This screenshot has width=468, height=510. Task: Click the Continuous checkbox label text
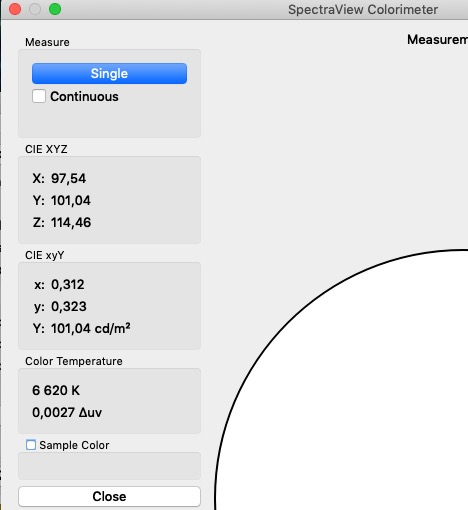(84, 97)
